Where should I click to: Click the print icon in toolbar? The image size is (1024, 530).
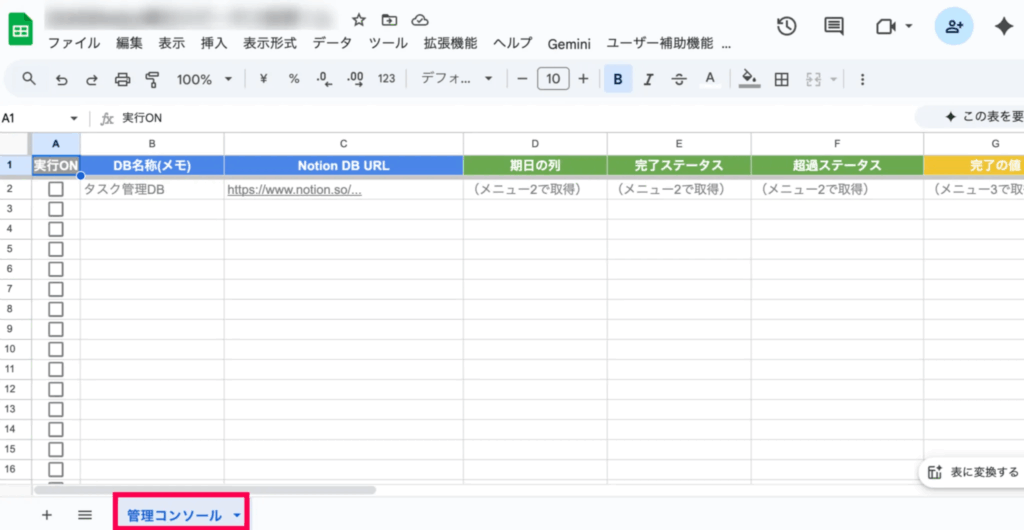coord(122,79)
